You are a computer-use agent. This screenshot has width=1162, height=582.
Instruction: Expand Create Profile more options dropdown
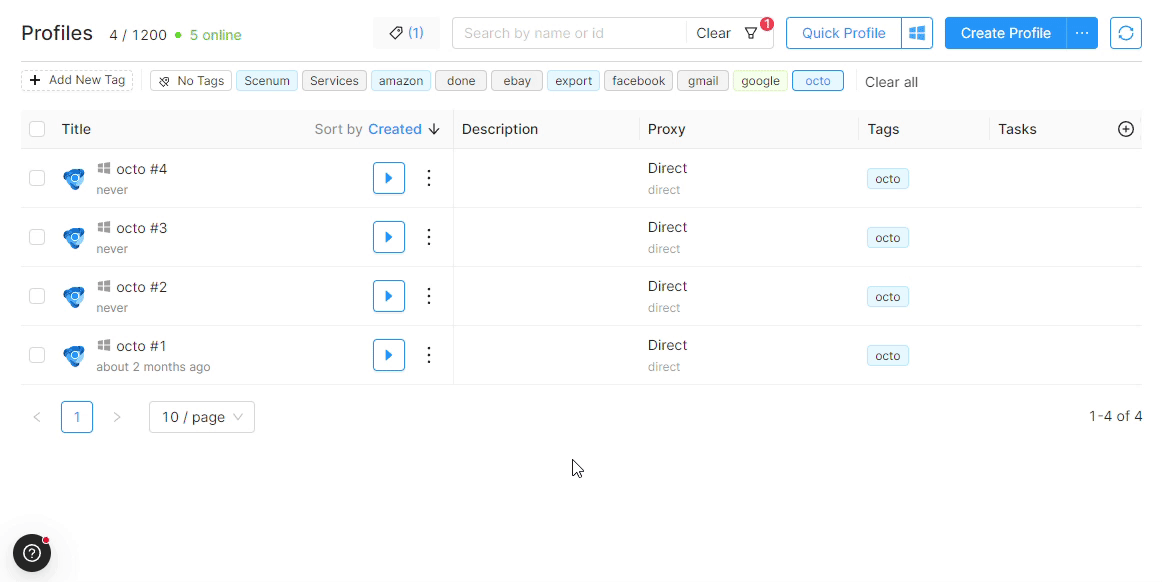click(x=1082, y=33)
